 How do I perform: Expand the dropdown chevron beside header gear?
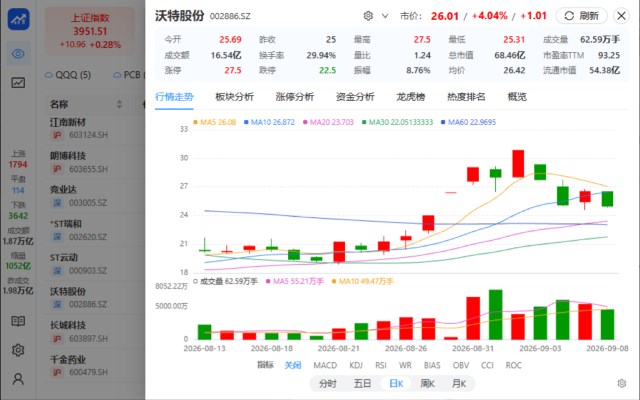point(385,16)
